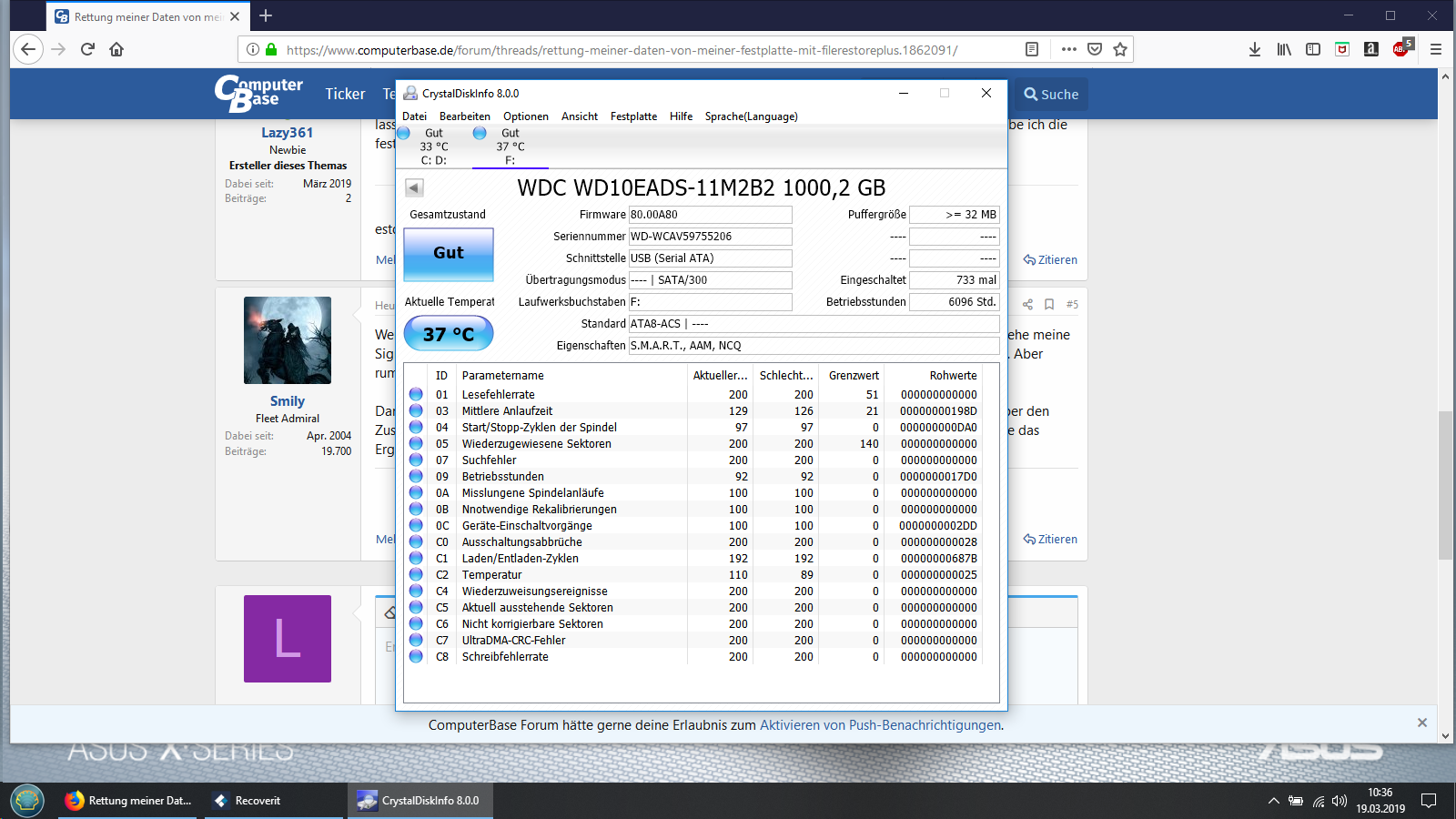Open Firefox downloads arrow icon
Image resolution: width=1456 pixels, height=819 pixels.
(1255, 49)
